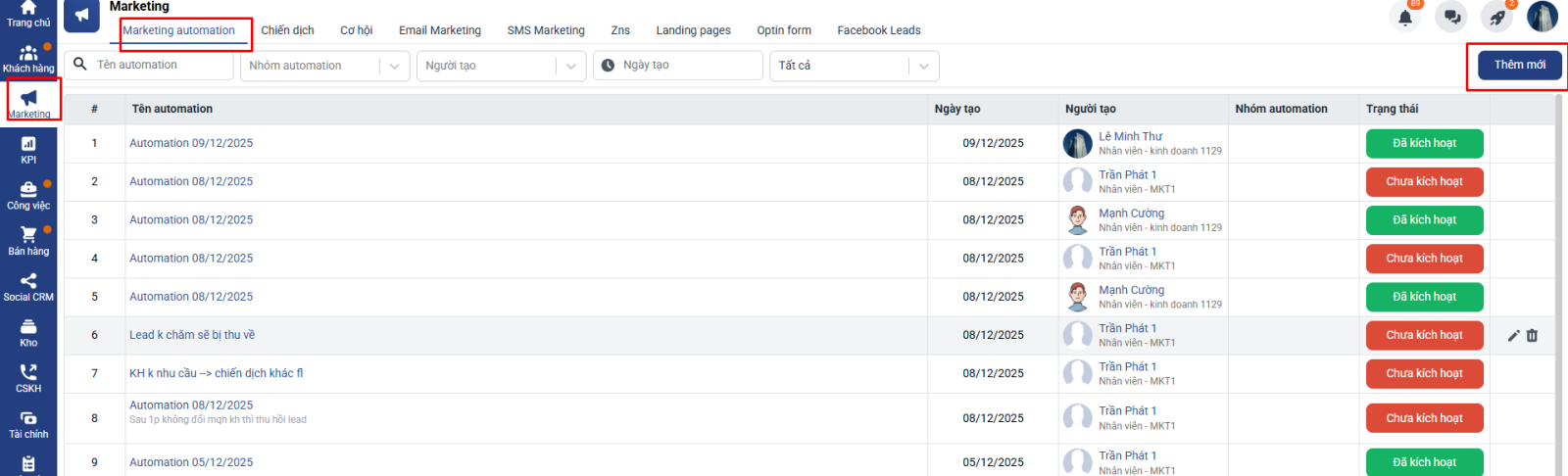Screen dimensions: 1568x476
Task: Toggle 'Chưa kích hoạt' status for row 7
Action: click(x=1424, y=373)
